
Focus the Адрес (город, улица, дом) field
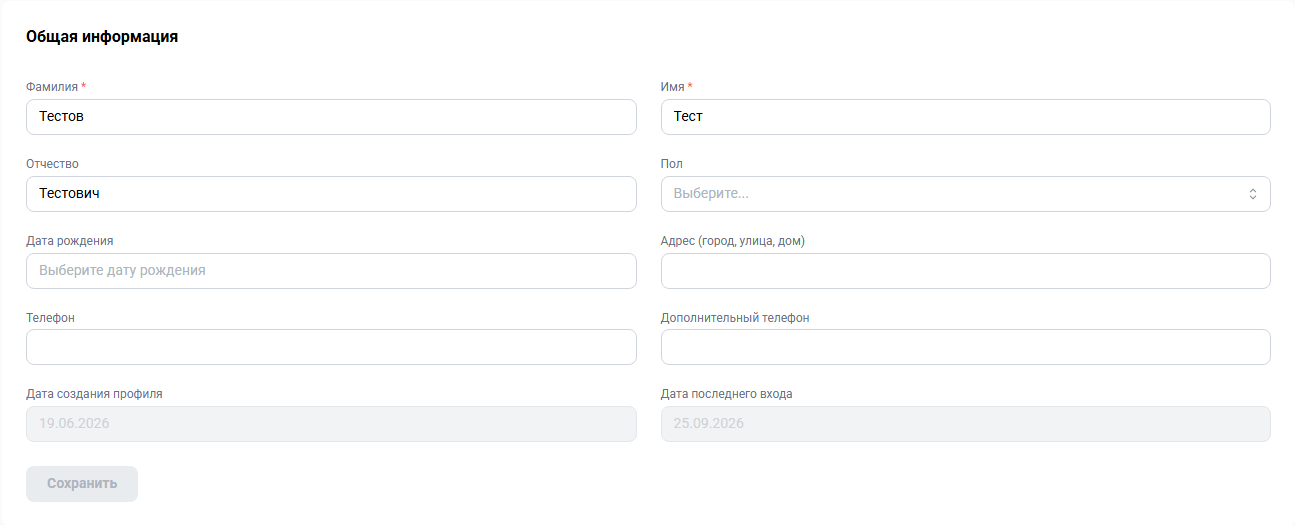point(966,271)
